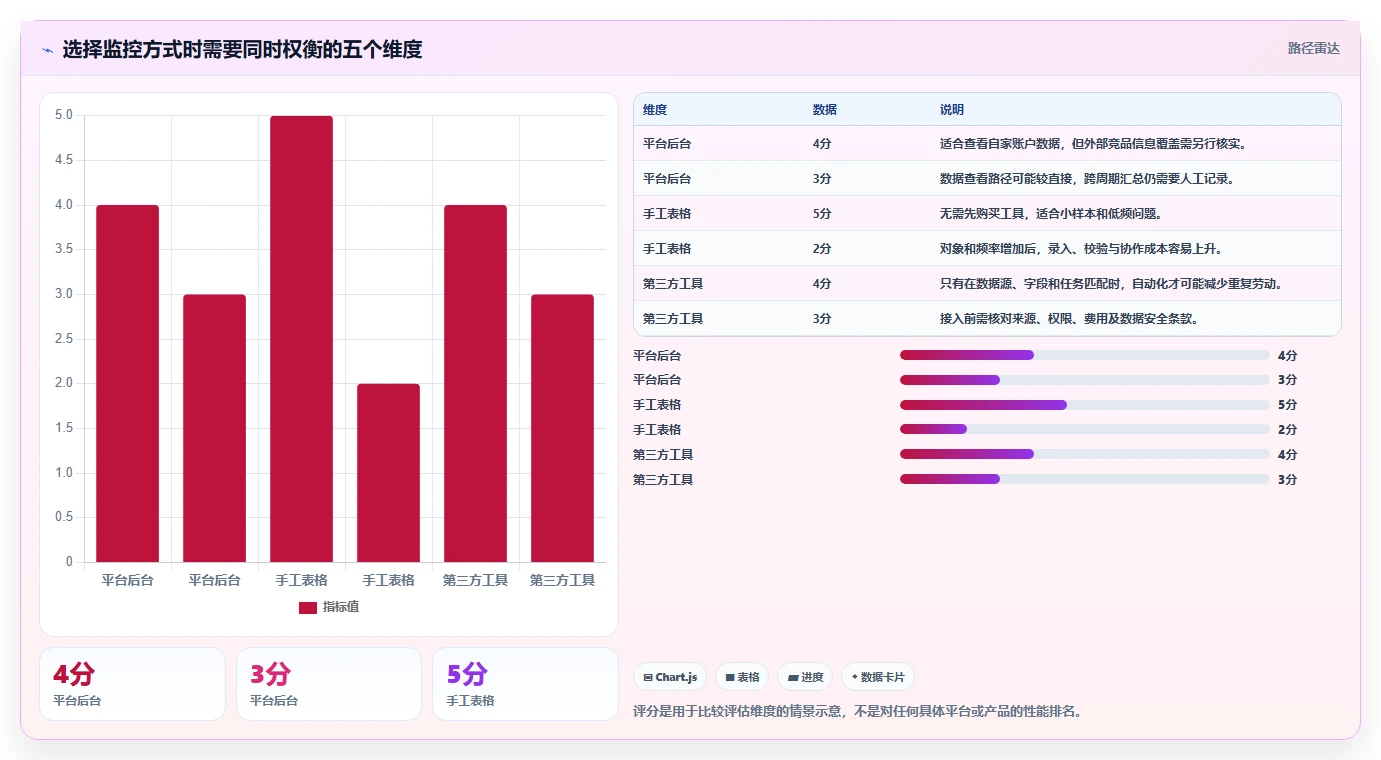Select the 5分 手工表格 summary card
The image size is (1381, 760).
(x=525, y=684)
